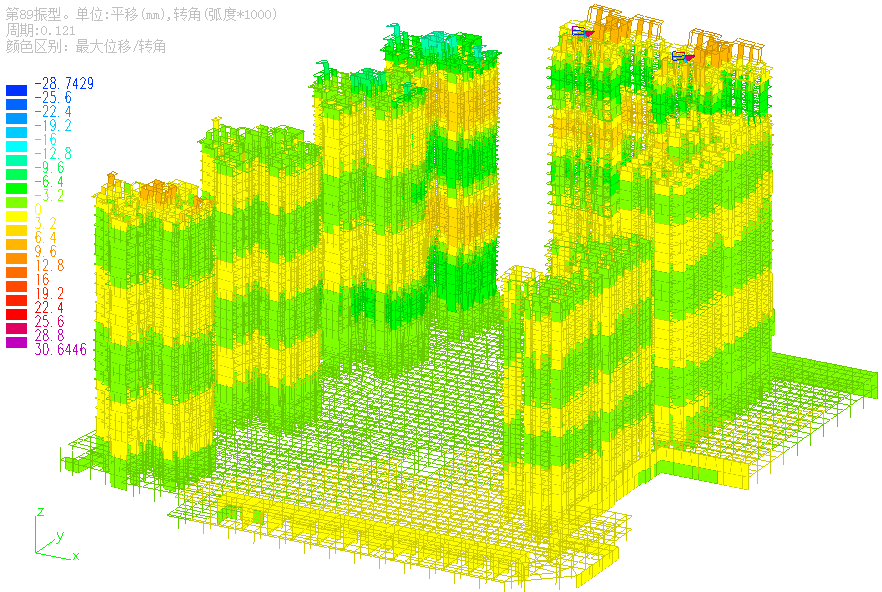Click the legend value -19.2

[53, 125]
